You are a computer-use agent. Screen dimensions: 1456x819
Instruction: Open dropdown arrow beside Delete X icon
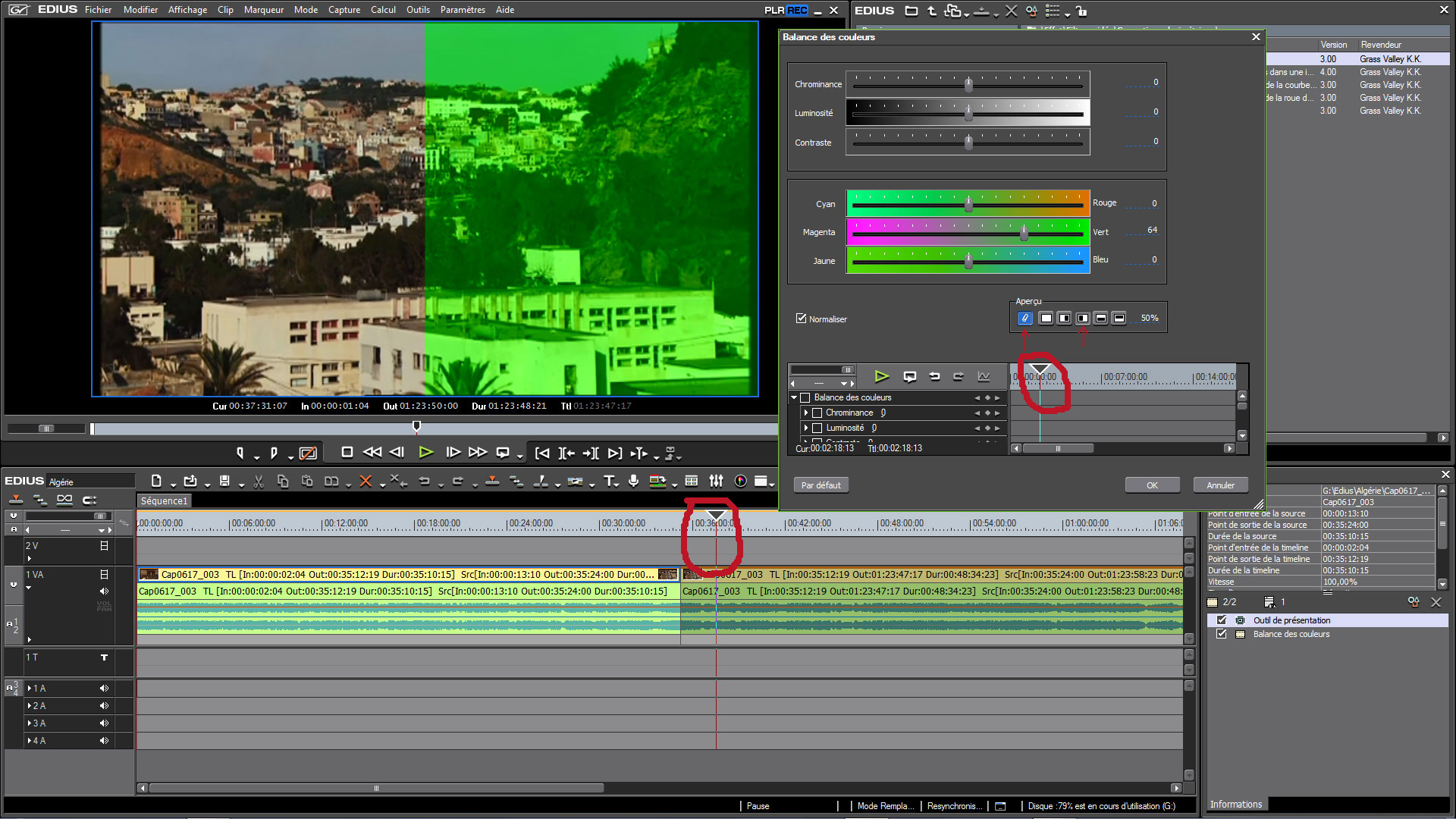coord(381,485)
